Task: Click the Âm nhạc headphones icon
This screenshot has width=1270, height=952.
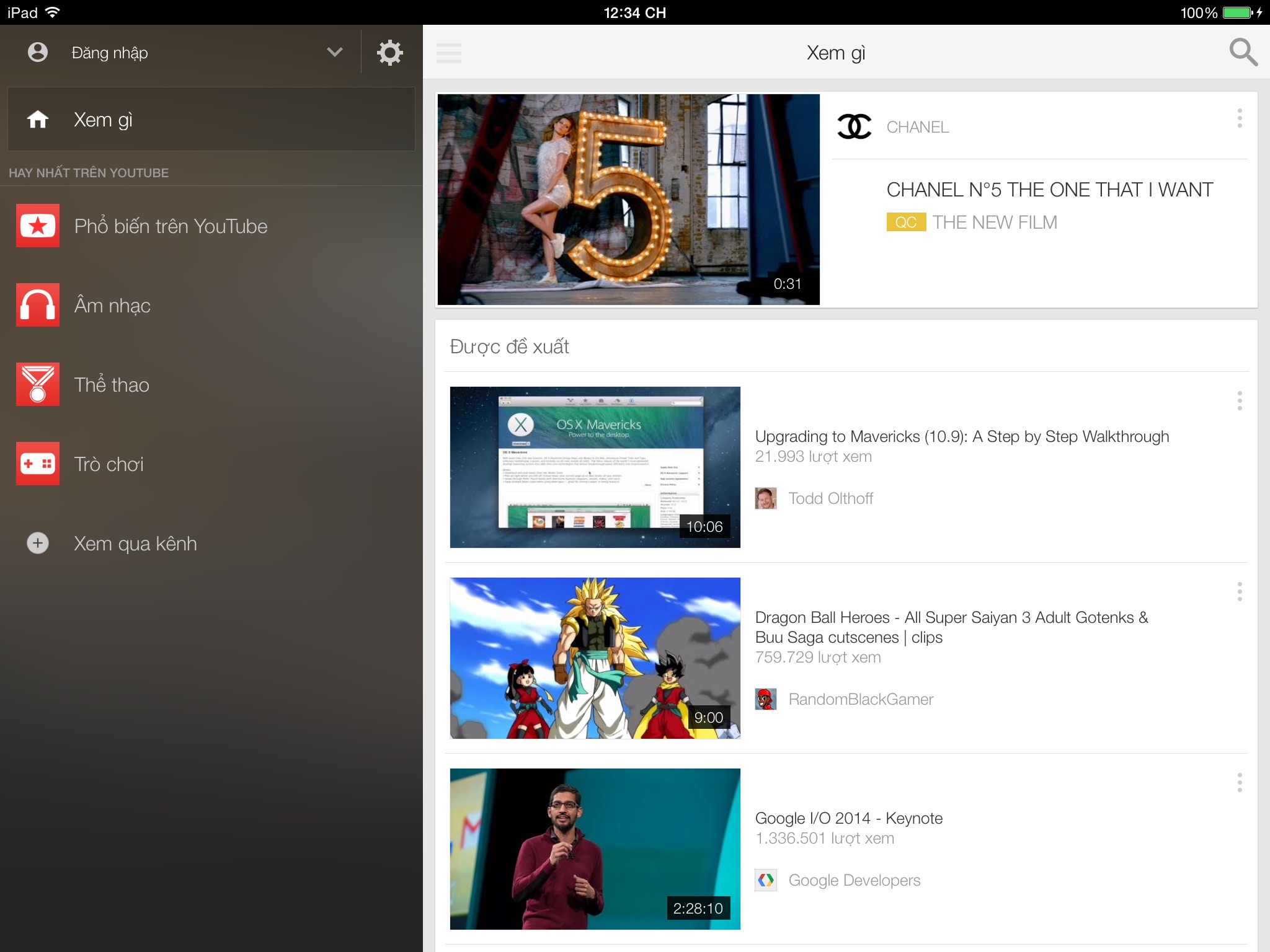Action: (38, 305)
